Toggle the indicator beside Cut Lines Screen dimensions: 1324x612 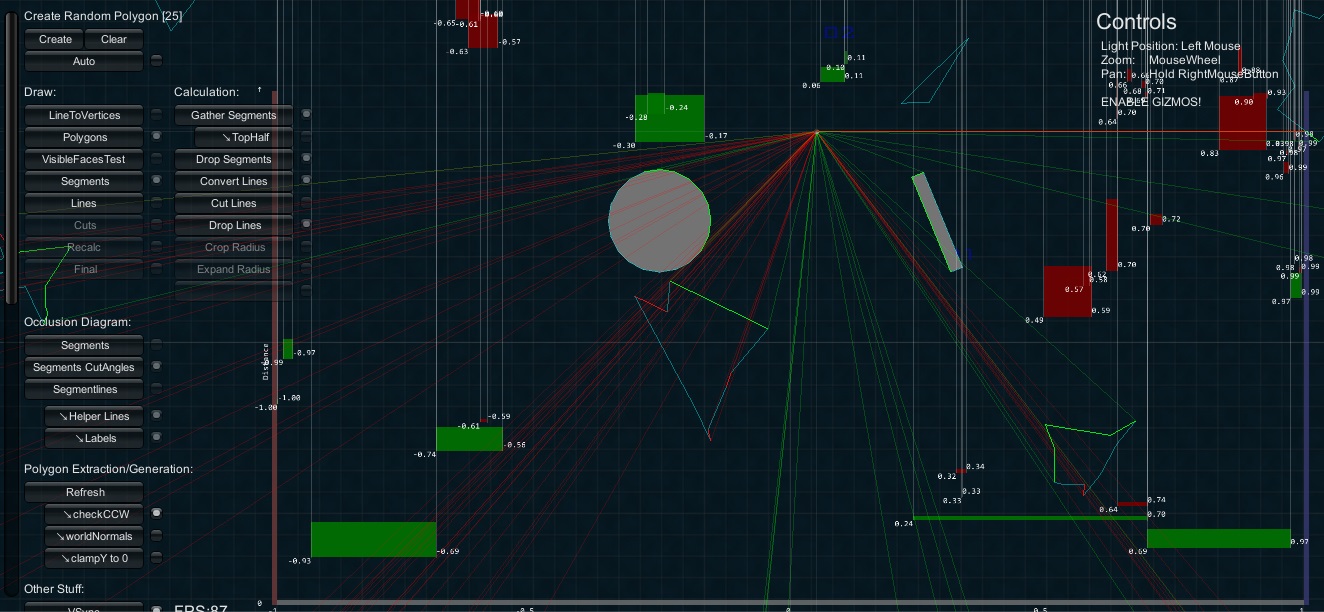(306, 203)
